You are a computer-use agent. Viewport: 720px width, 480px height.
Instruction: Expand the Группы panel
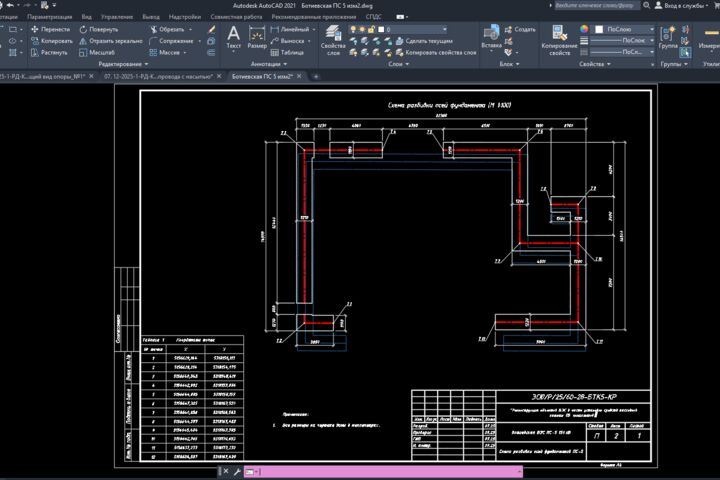coord(674,64)
